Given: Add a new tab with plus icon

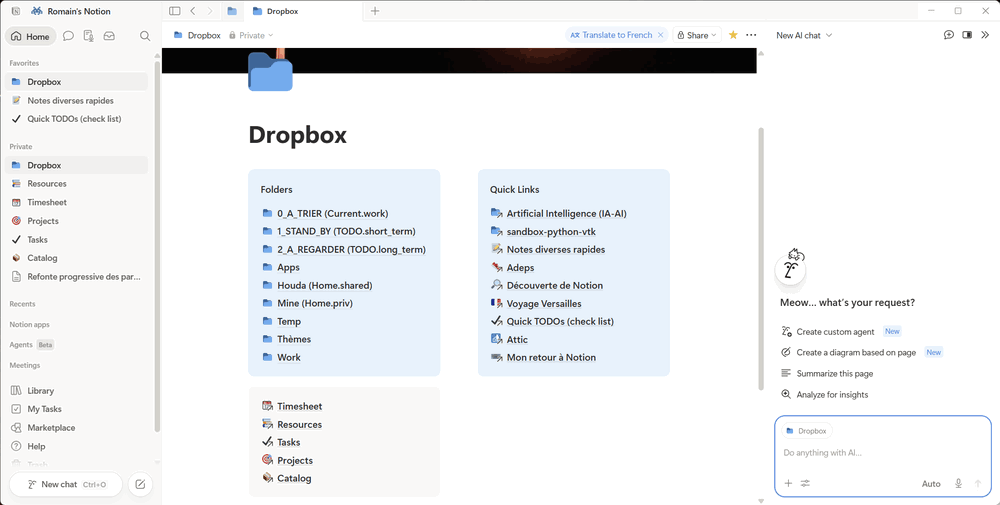Looking at the screenshot, I should [x=375, y=11].
